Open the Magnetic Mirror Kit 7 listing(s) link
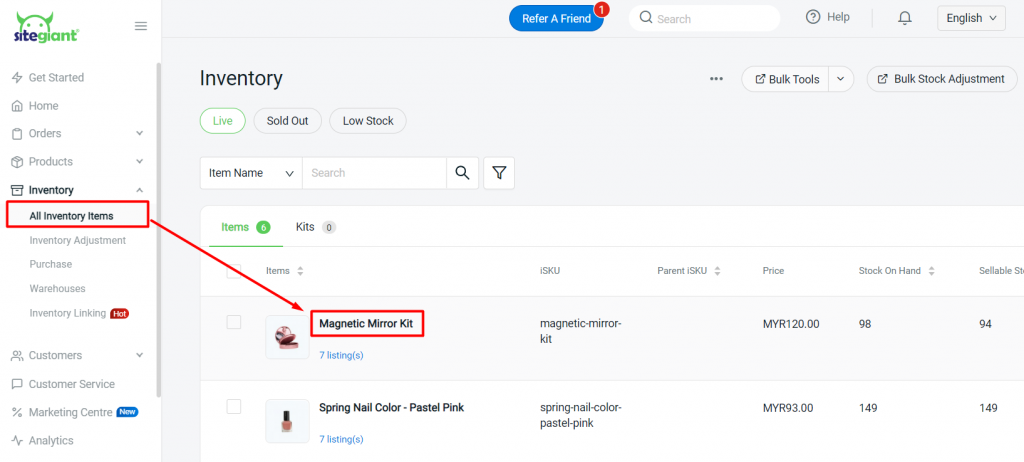Viewport: 1024px width, 462px height. [341, 355]
